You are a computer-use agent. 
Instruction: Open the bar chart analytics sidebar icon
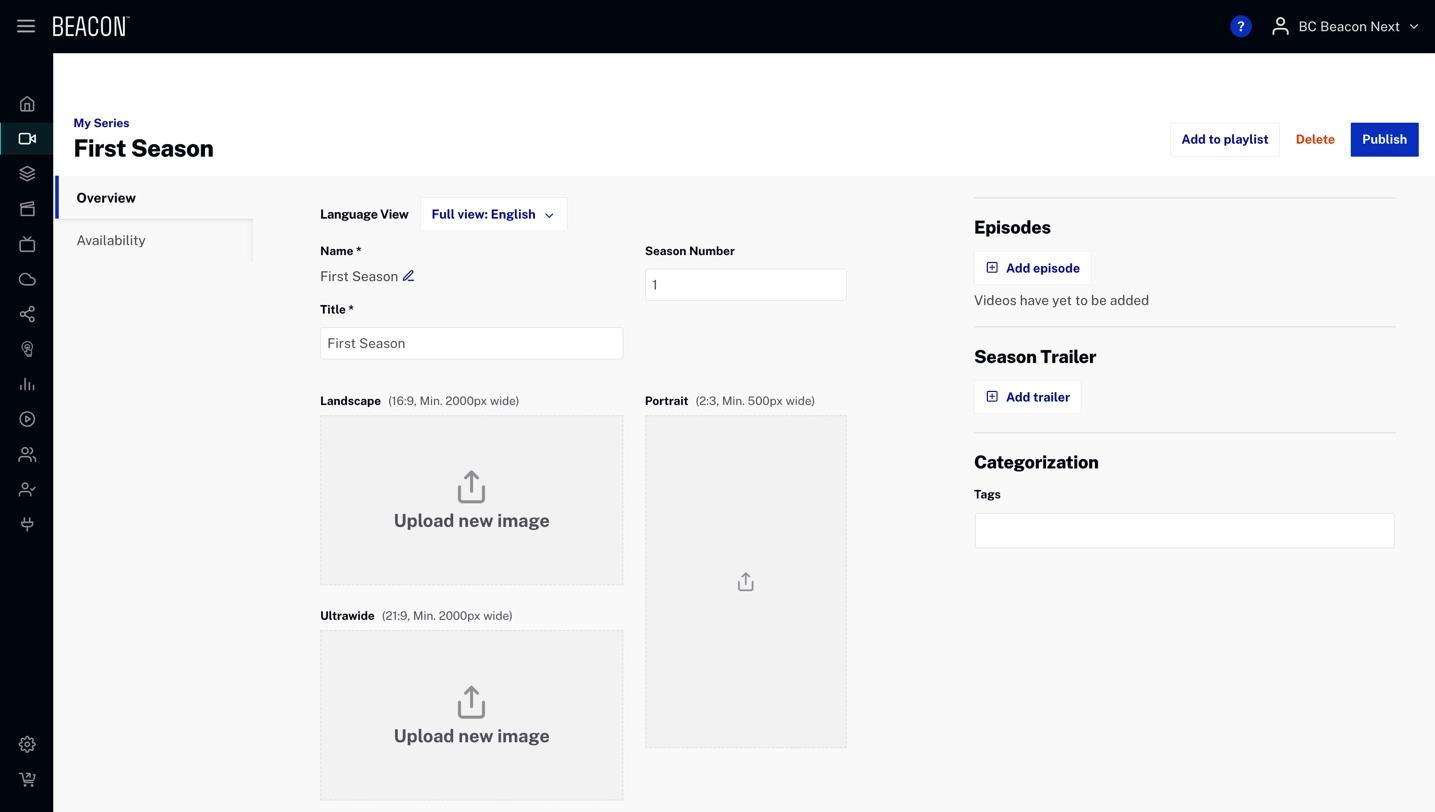(x=27, y=384)
